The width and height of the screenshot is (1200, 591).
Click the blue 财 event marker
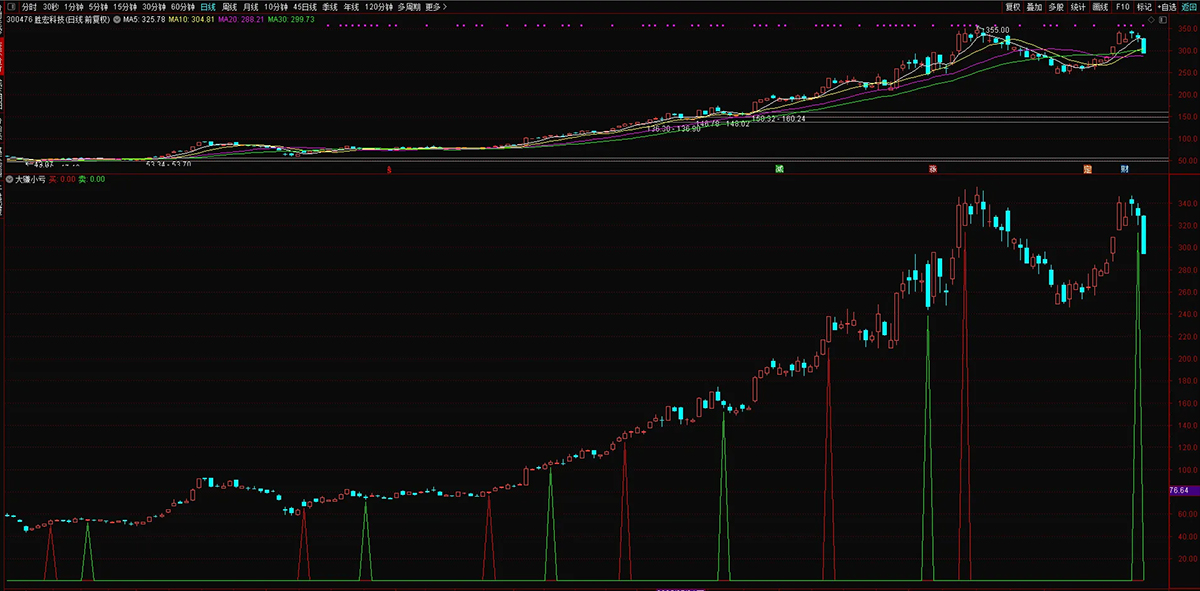click(1124, 168)
